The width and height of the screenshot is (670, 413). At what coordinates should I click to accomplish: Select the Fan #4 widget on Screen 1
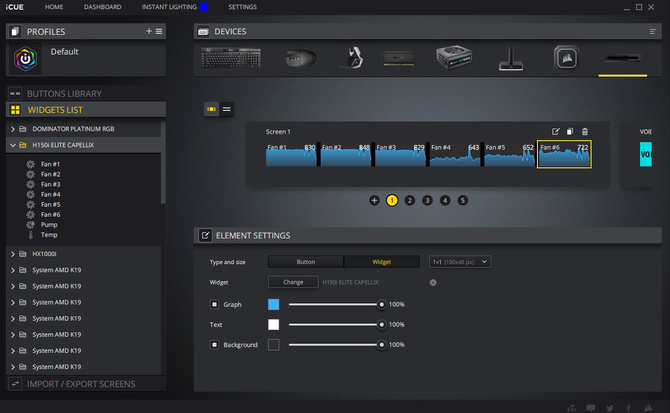pos(455,155)
